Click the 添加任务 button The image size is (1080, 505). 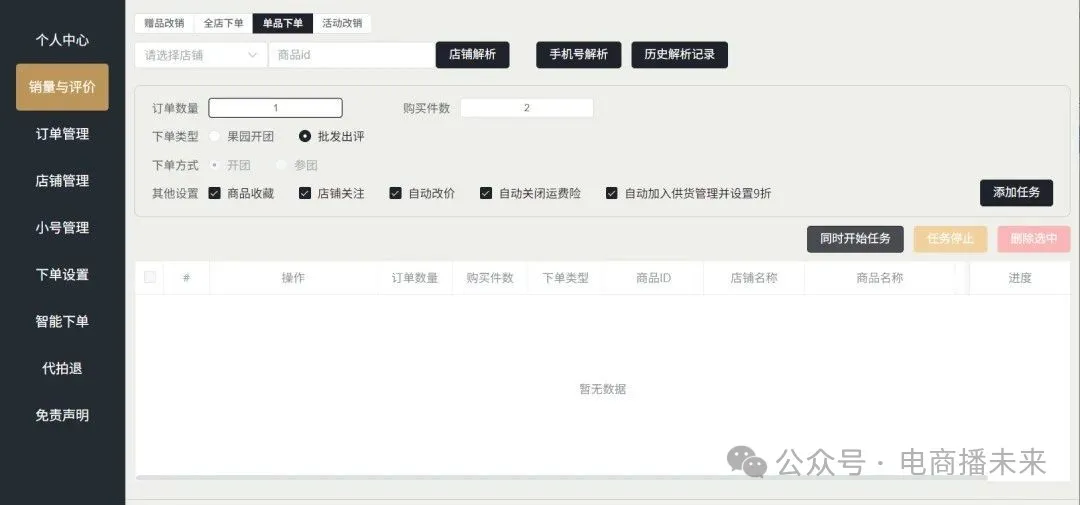tap(1016, 192)
